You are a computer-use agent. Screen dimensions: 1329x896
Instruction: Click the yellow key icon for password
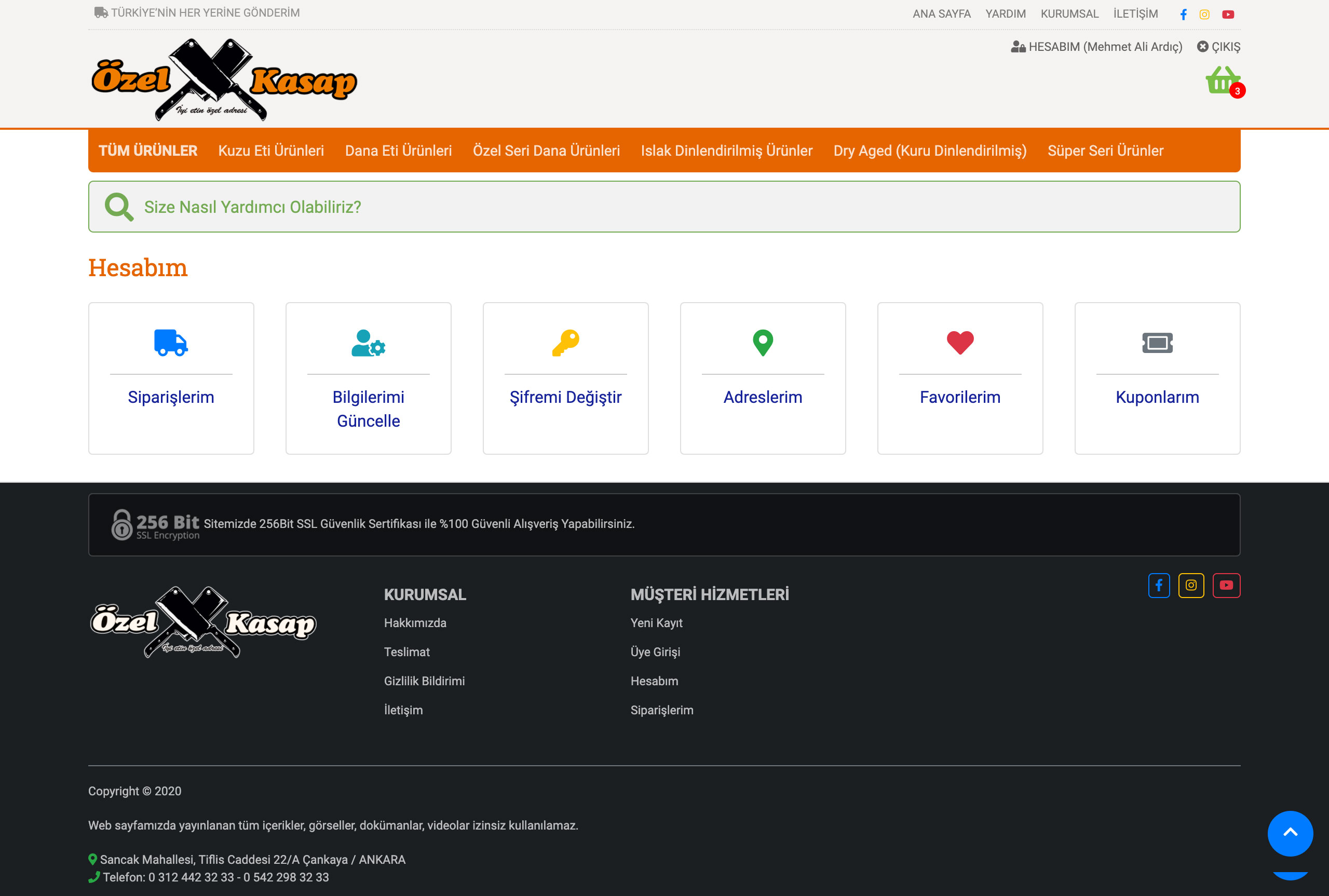[566, 343]
